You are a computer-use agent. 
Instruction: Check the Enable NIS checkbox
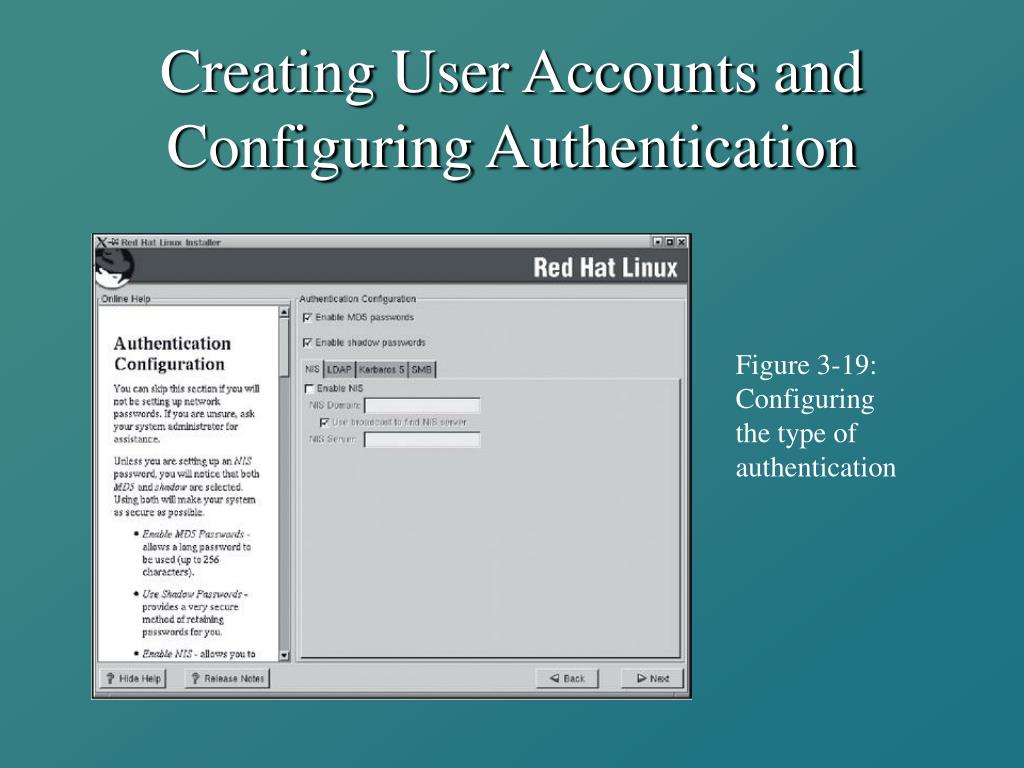point(310,389)
